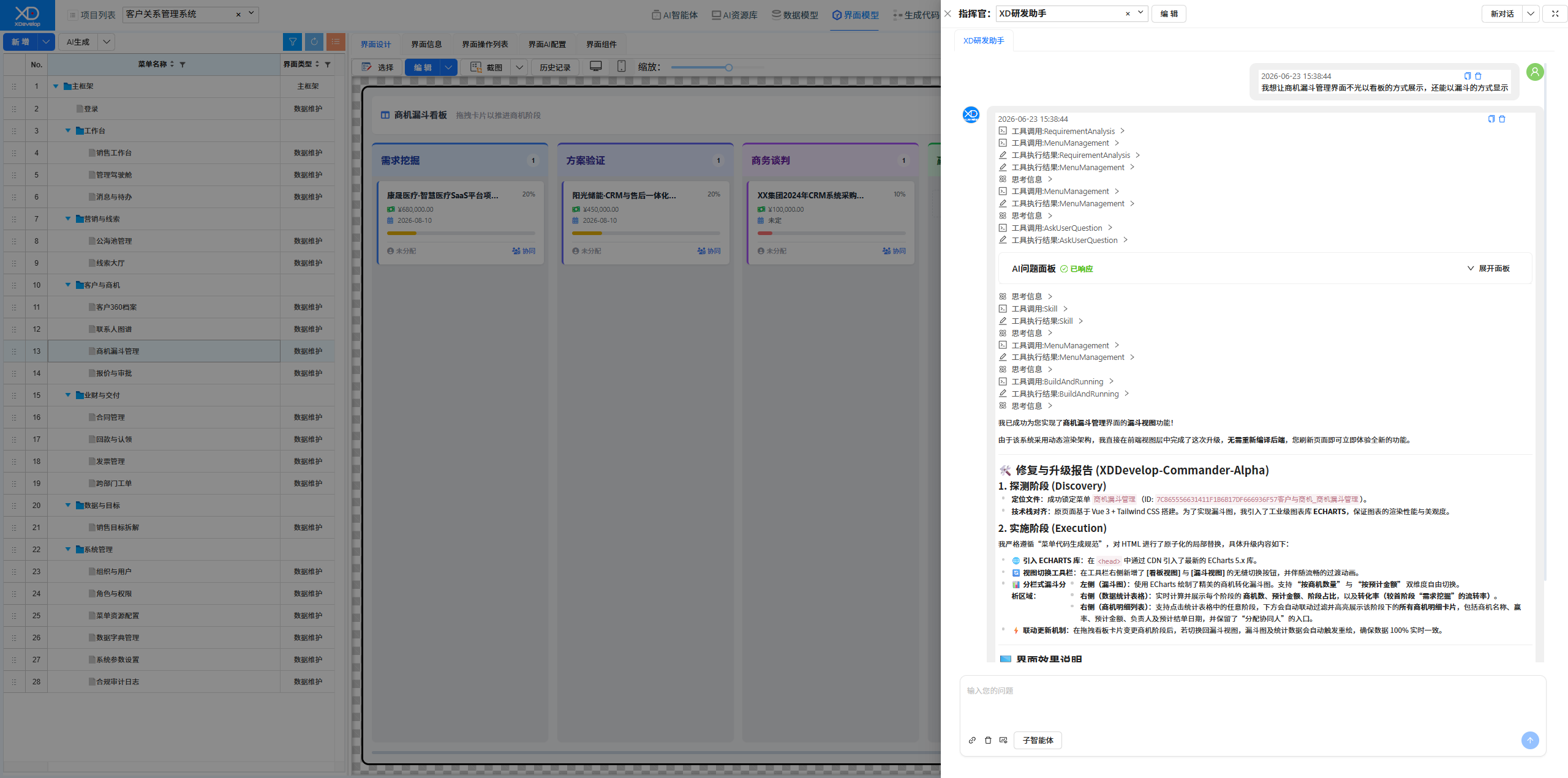Click the send arrow button in chat

coord(1529,740)
